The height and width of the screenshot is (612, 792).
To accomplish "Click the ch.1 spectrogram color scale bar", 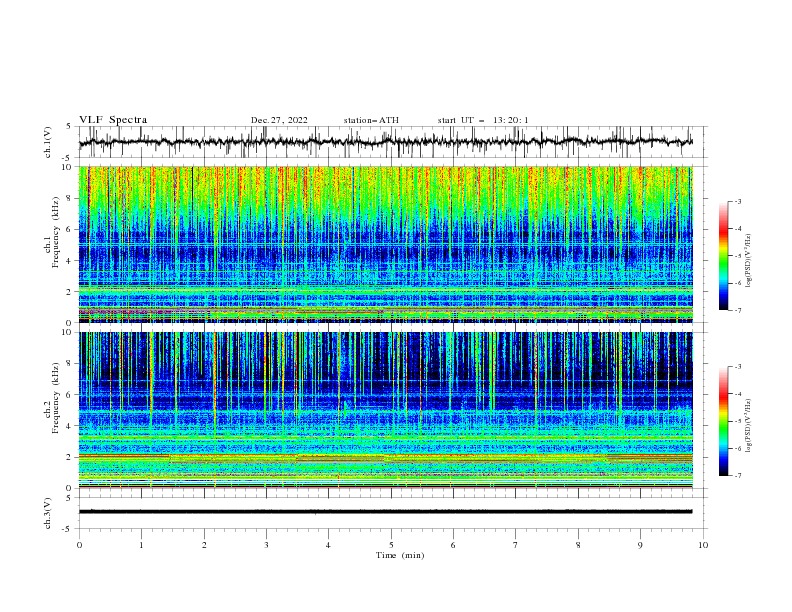I will [x=724, y=255].
